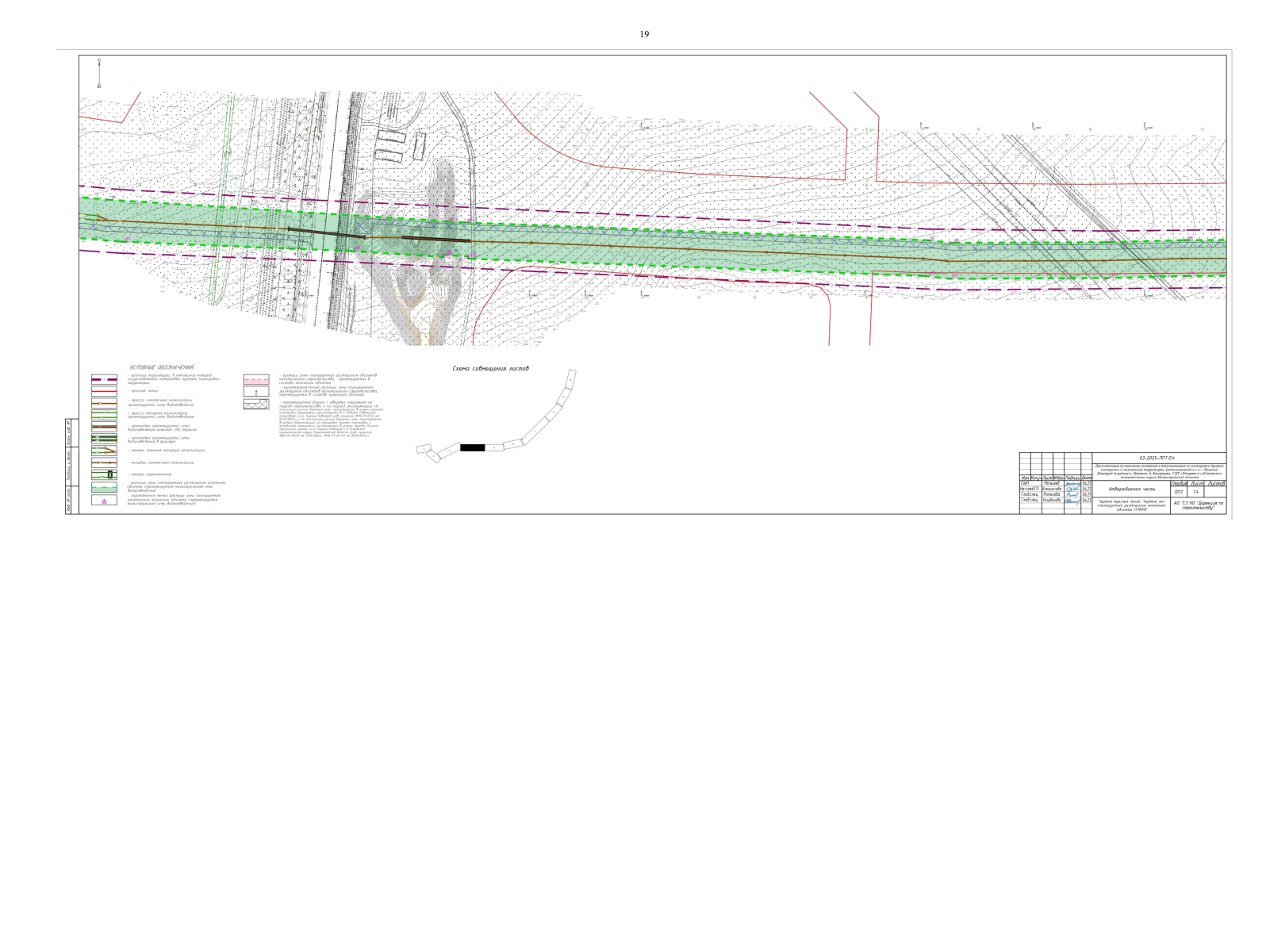Click the gravity sewer well legend symbol
1266x952 pixels.
pyautogui.click(x=104, y=463)
